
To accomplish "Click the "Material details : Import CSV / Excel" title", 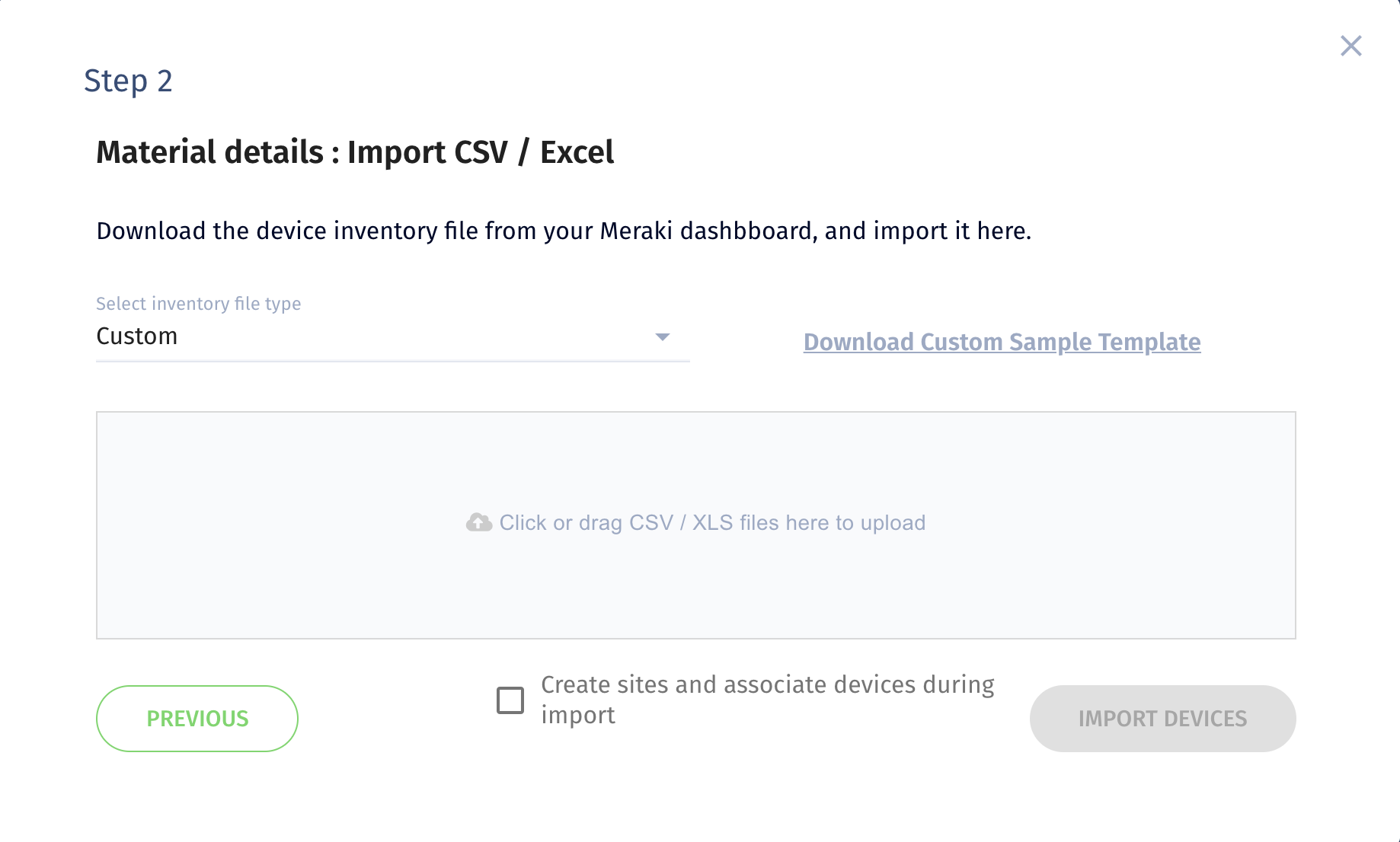I will [355, 152].
